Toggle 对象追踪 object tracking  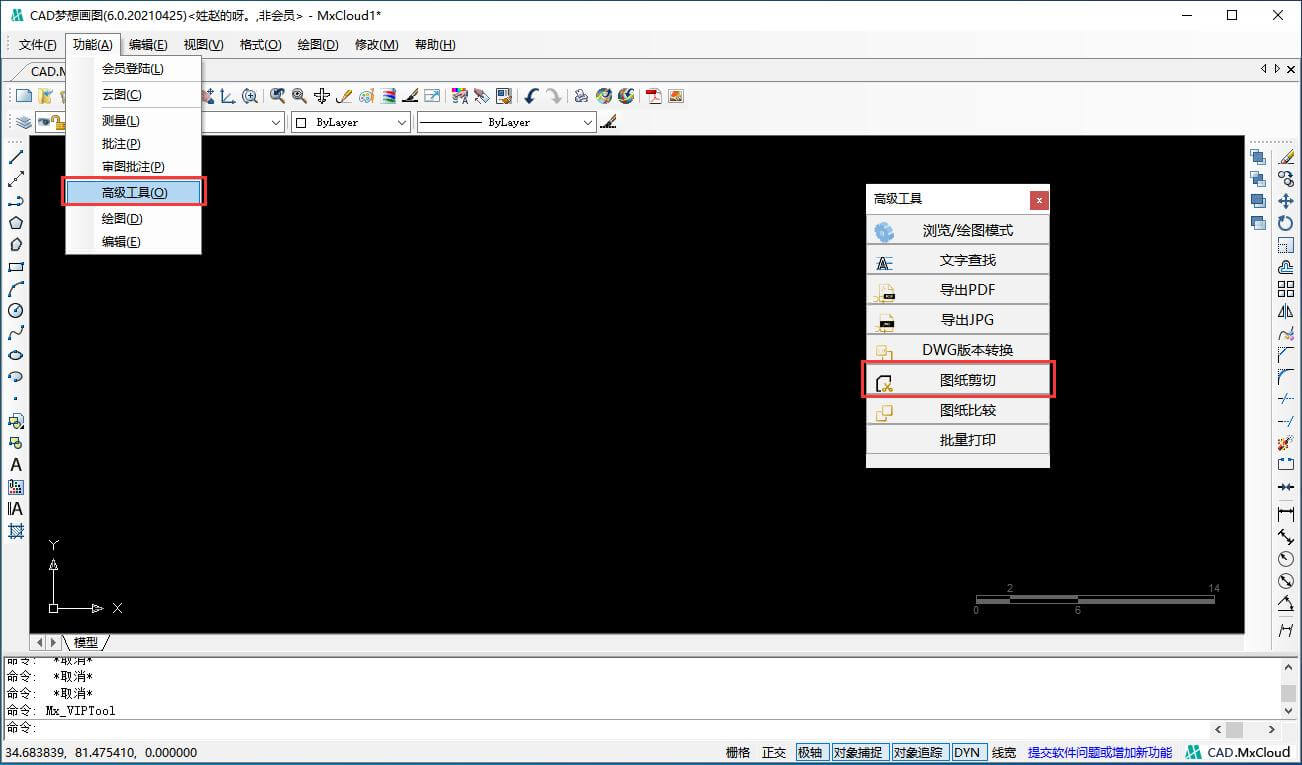pyautogui.click(x=919, y=753)
